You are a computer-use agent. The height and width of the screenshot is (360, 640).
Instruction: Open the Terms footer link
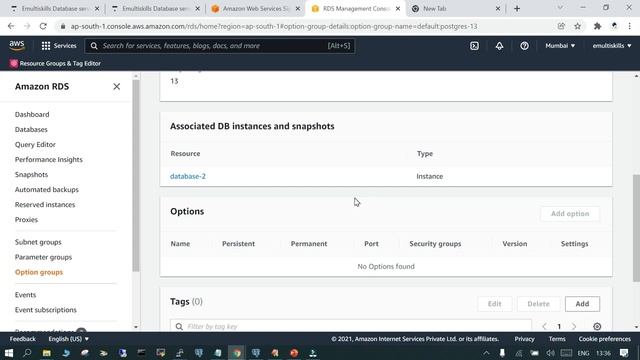click(557, 339)
